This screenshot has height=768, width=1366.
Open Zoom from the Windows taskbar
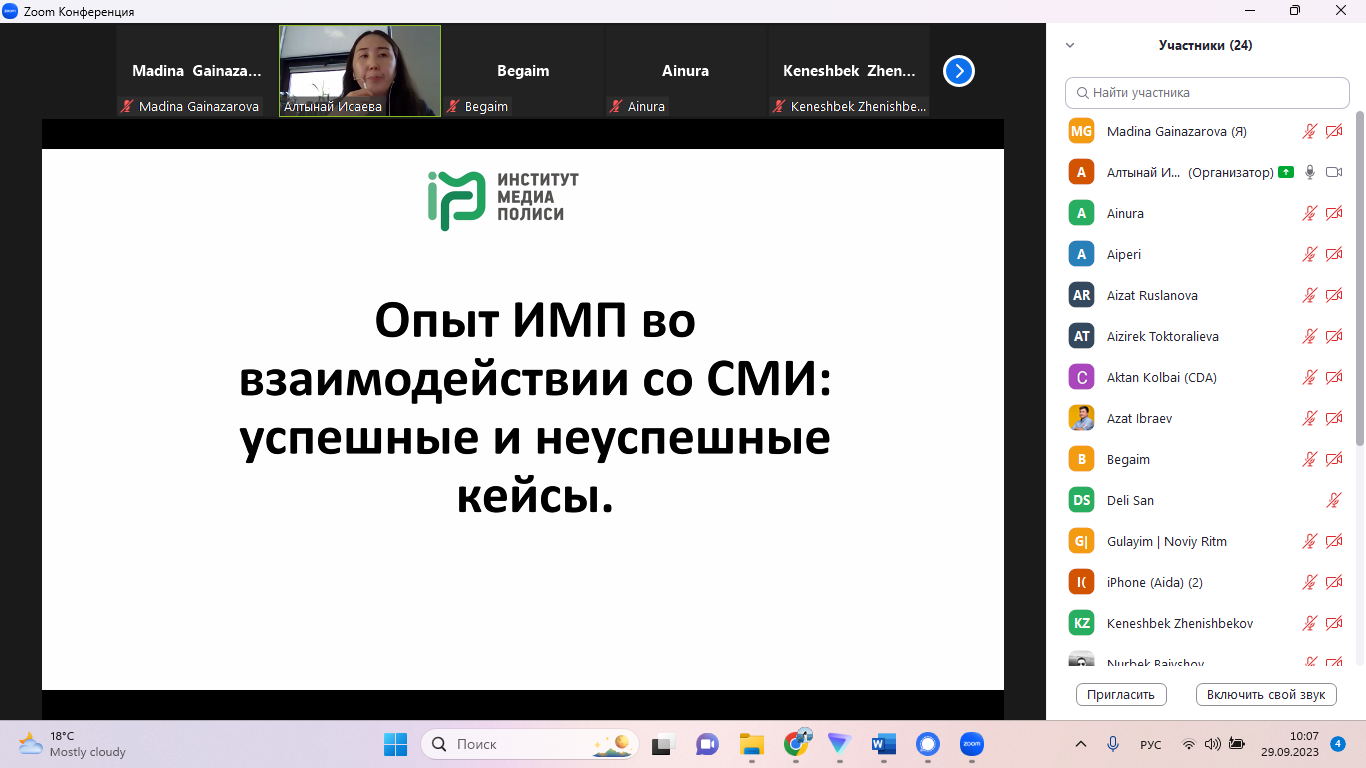point(971,744)
